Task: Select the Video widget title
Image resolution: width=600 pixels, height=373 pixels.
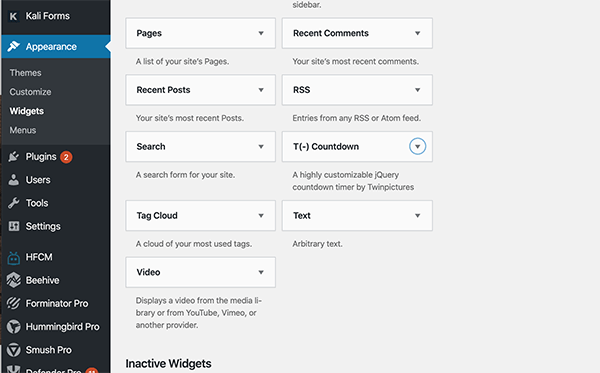Action: [148, 272]
